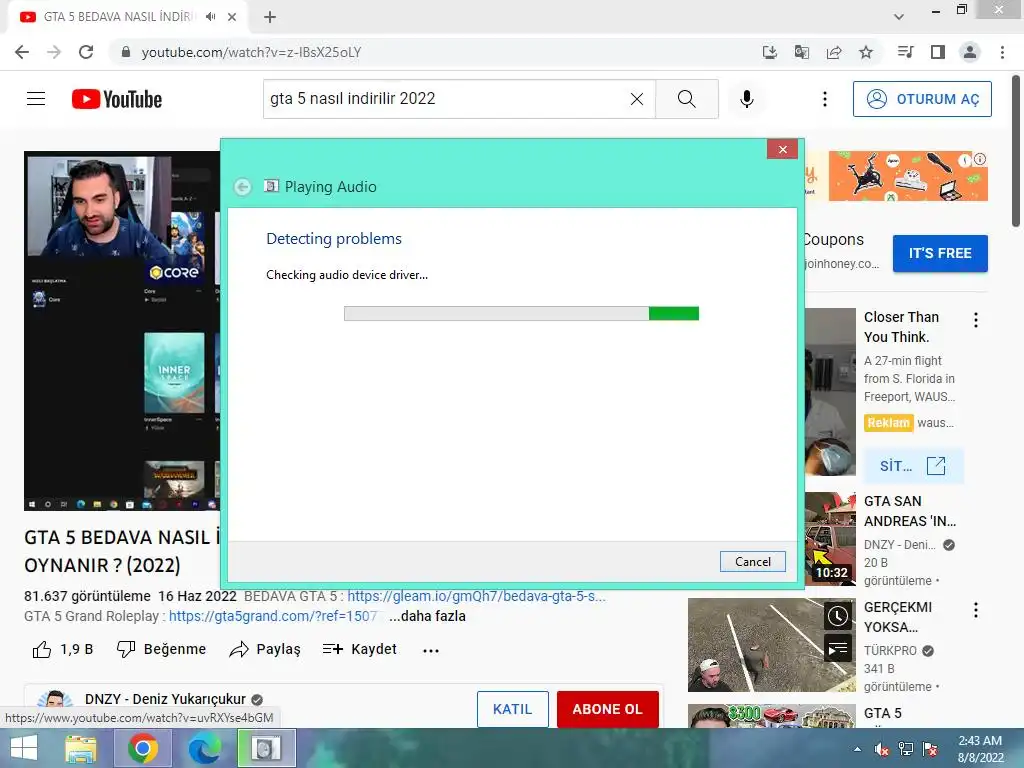Click the page vertical scrollbar
Viewport: 1024px width, 768px height.
tap(1016, 152)
